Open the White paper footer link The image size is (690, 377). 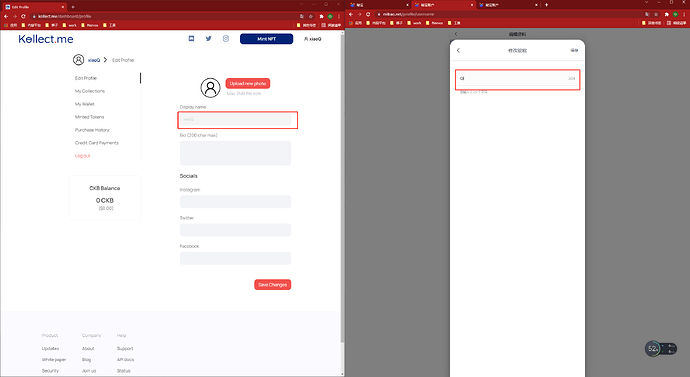tap(54, 359)
